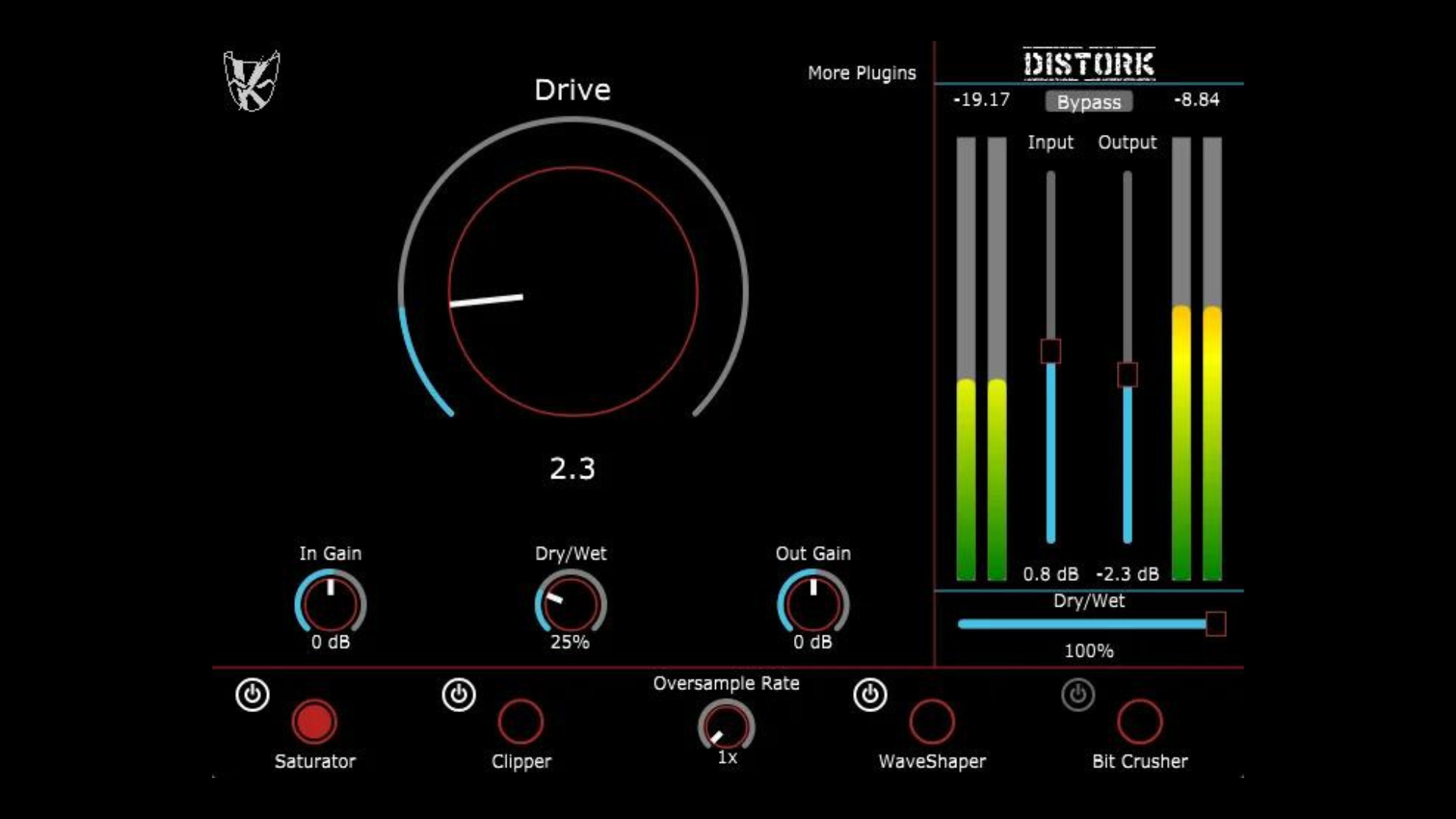
Task: Open the More Plugins link
Action: click(x=861, y=73)
